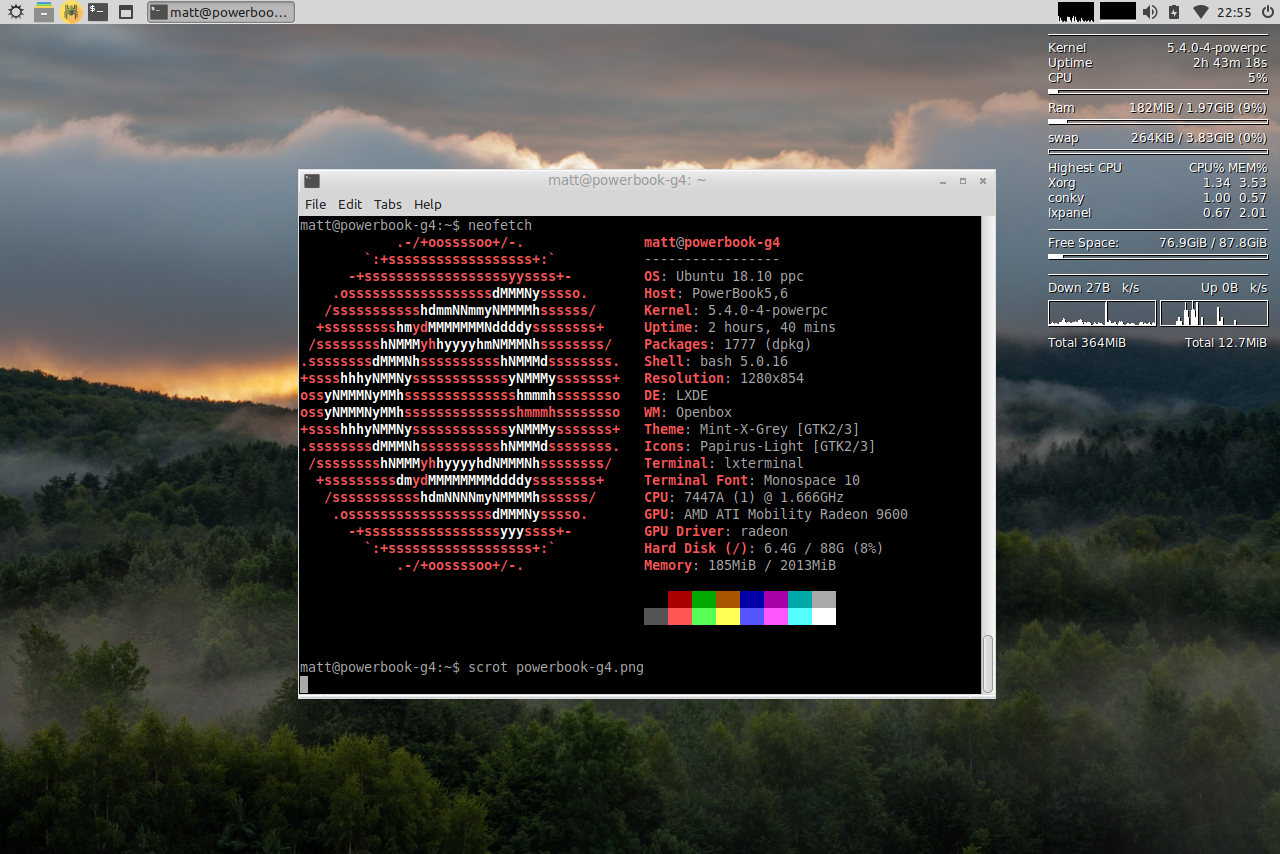Click the pink magenta bottom-row palette swatch

click(776, 616)
